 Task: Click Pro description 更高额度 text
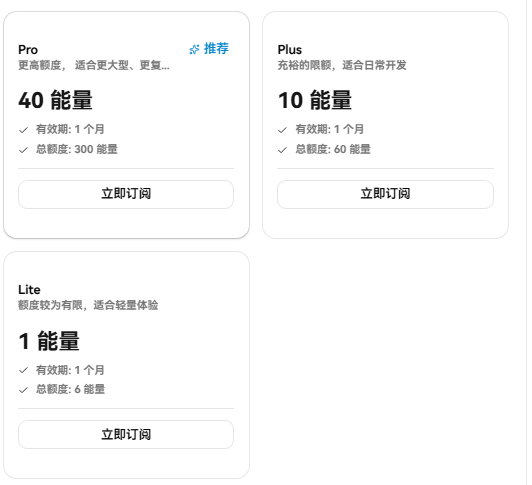coord(94,65)
